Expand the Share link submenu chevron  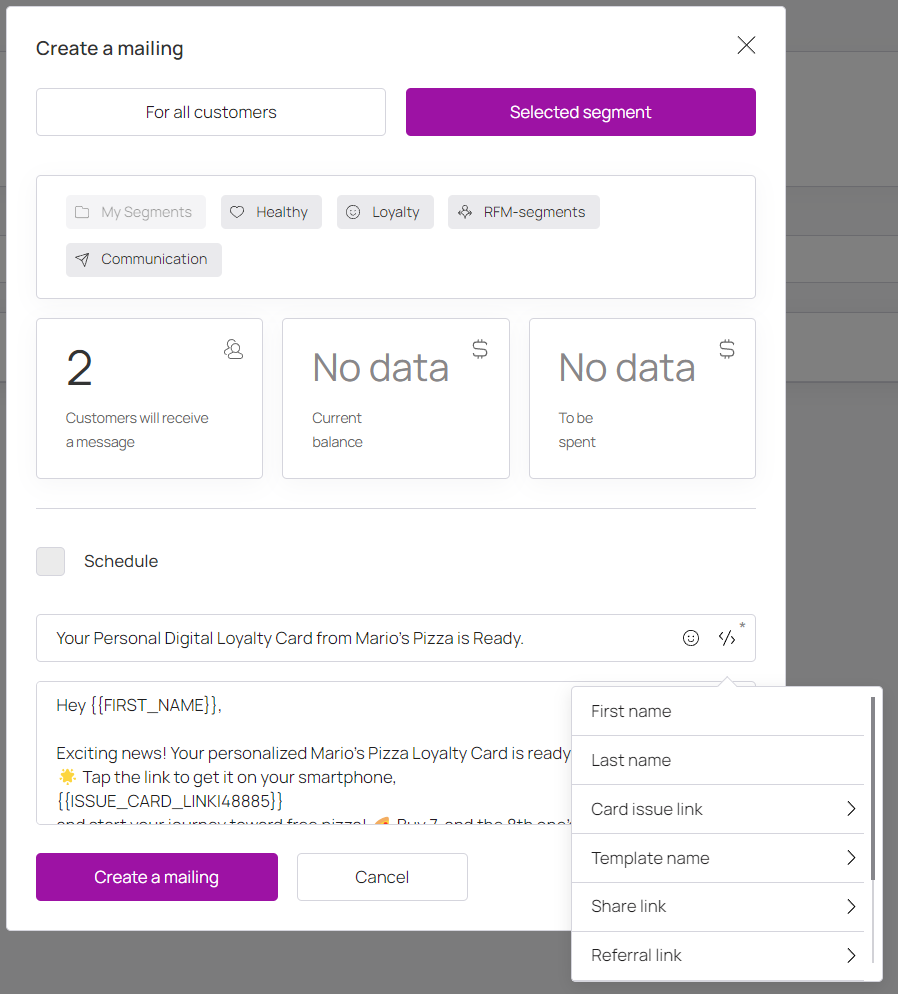tap(851, 907)
